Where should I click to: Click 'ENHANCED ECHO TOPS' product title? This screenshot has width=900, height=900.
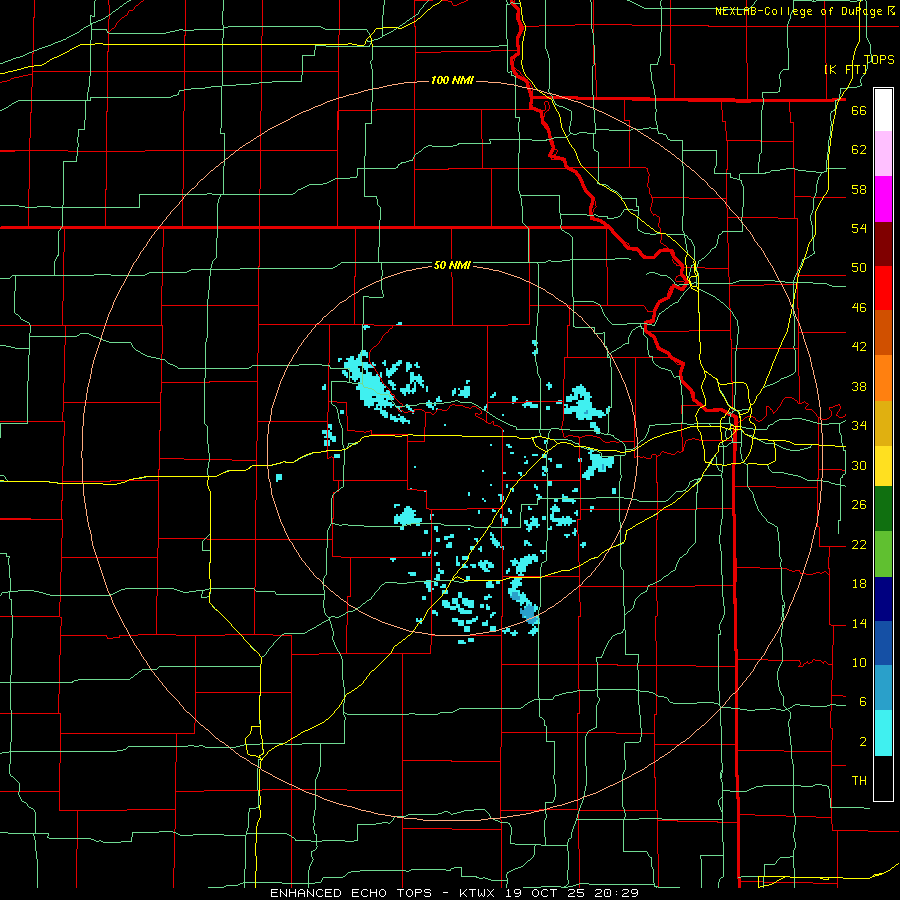[351, 893]
